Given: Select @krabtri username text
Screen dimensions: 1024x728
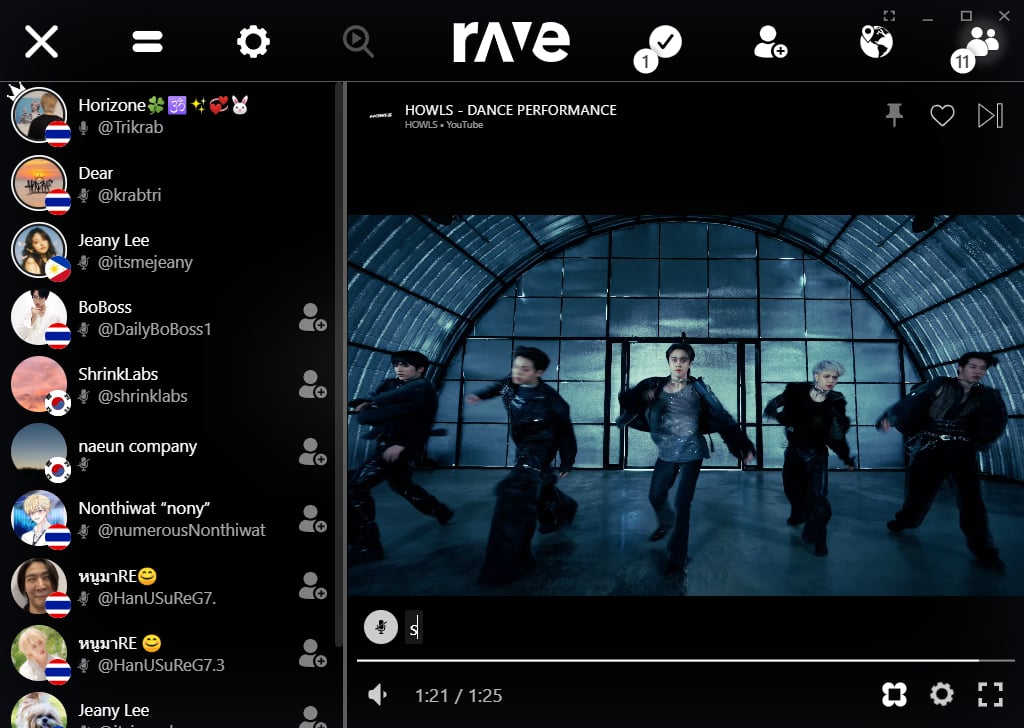Looking at the screenshot, I should tap(129, 195).
